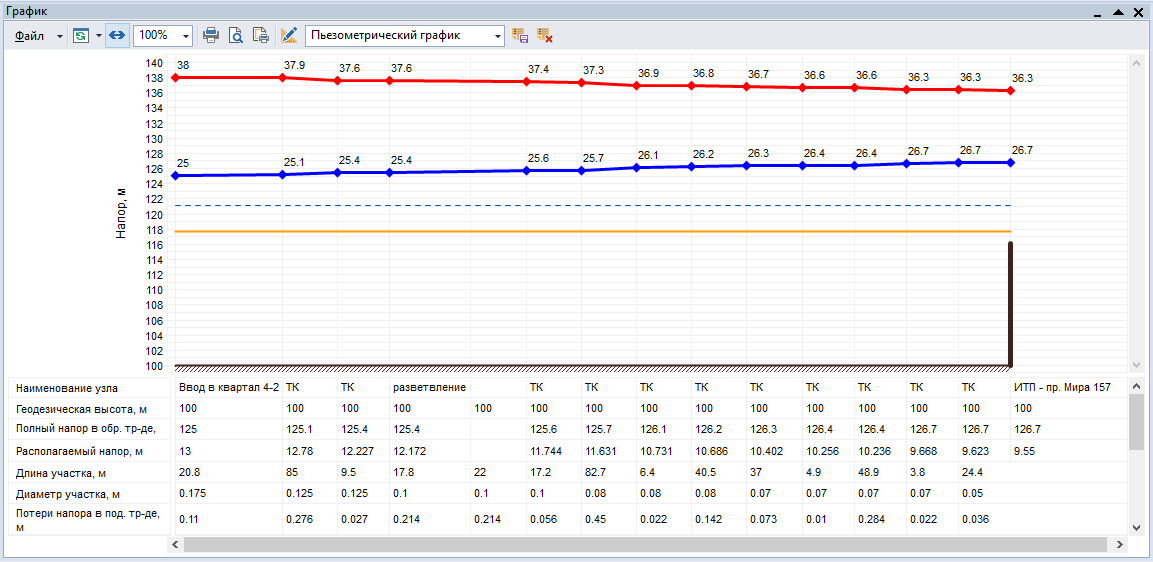Open print preview with the magnifier page icon
The image size is (1153, 562).
coord(236,35)
